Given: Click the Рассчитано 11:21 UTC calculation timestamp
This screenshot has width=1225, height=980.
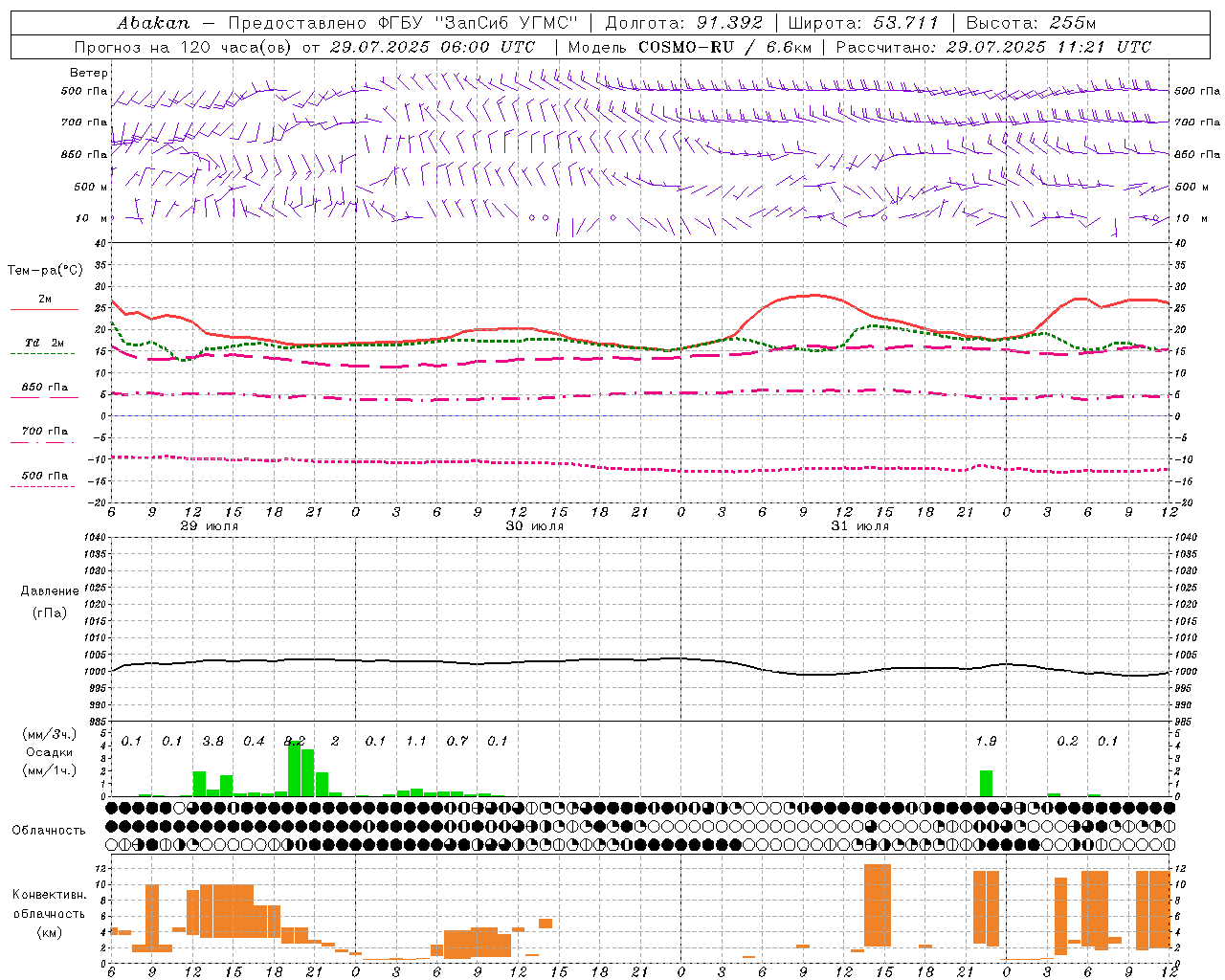Looking at the screenshot, I should (993, 47).
